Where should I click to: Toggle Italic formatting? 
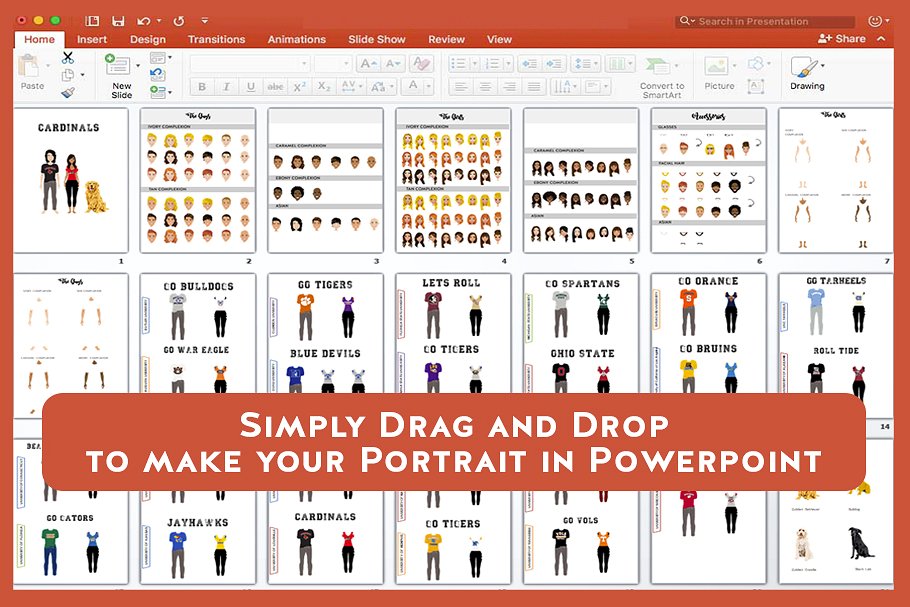coord(227,87)
